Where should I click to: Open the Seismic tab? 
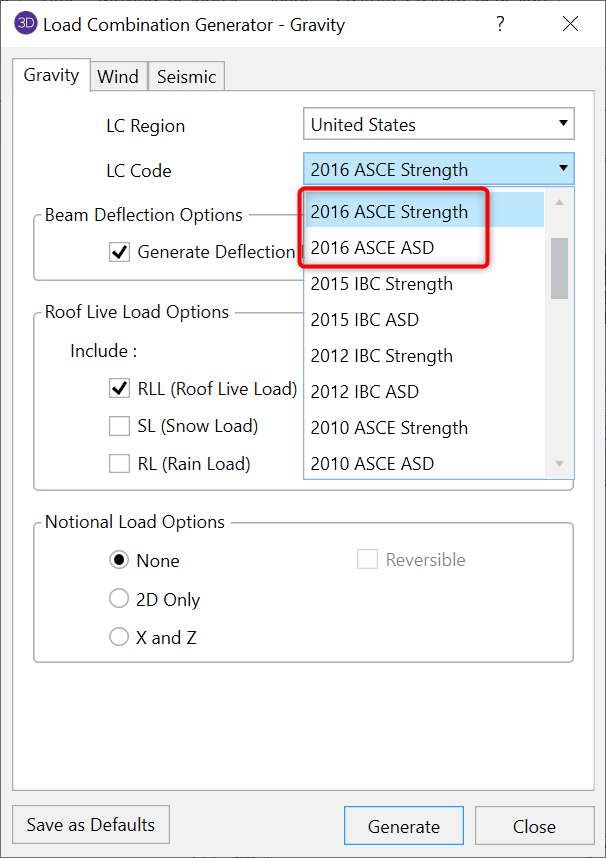click(x=186, y=77)
